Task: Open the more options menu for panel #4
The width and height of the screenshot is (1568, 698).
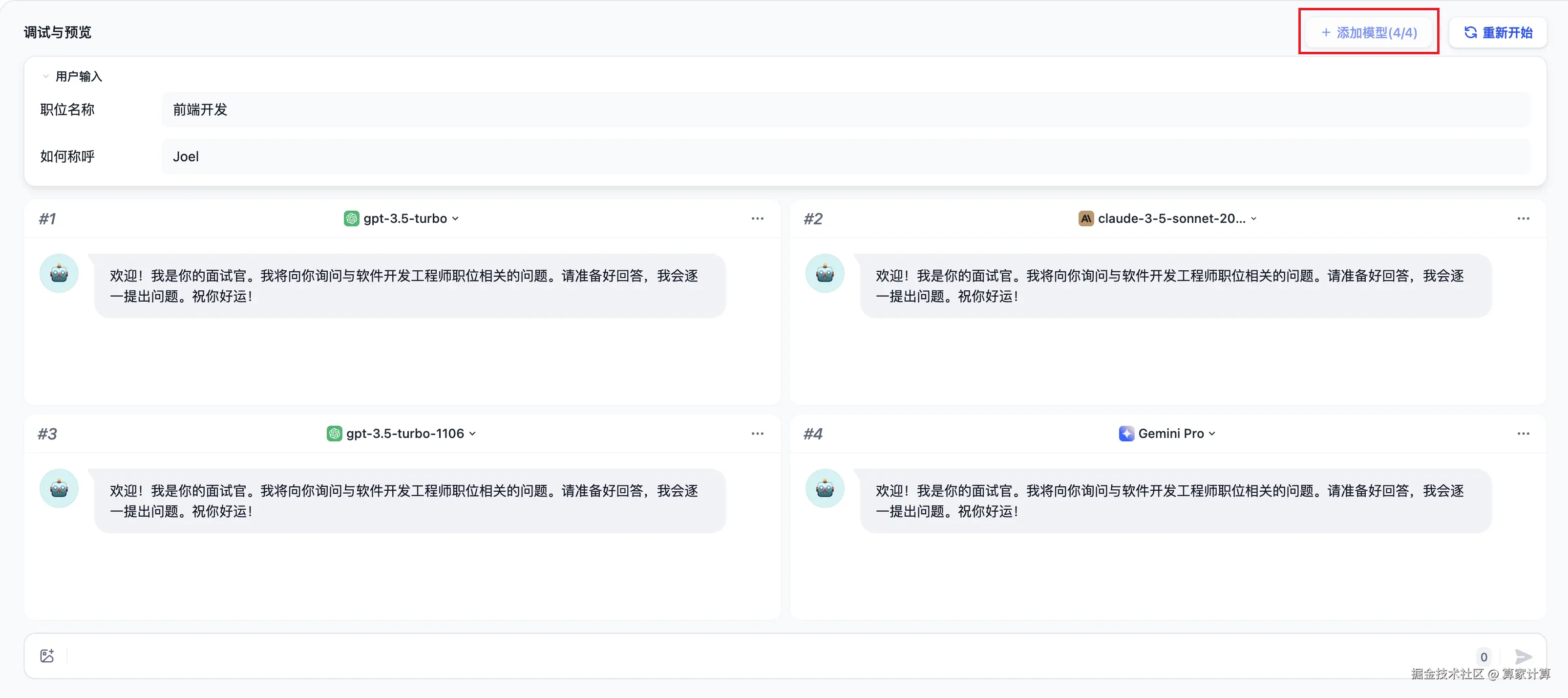Action: tap(1523, 434)
